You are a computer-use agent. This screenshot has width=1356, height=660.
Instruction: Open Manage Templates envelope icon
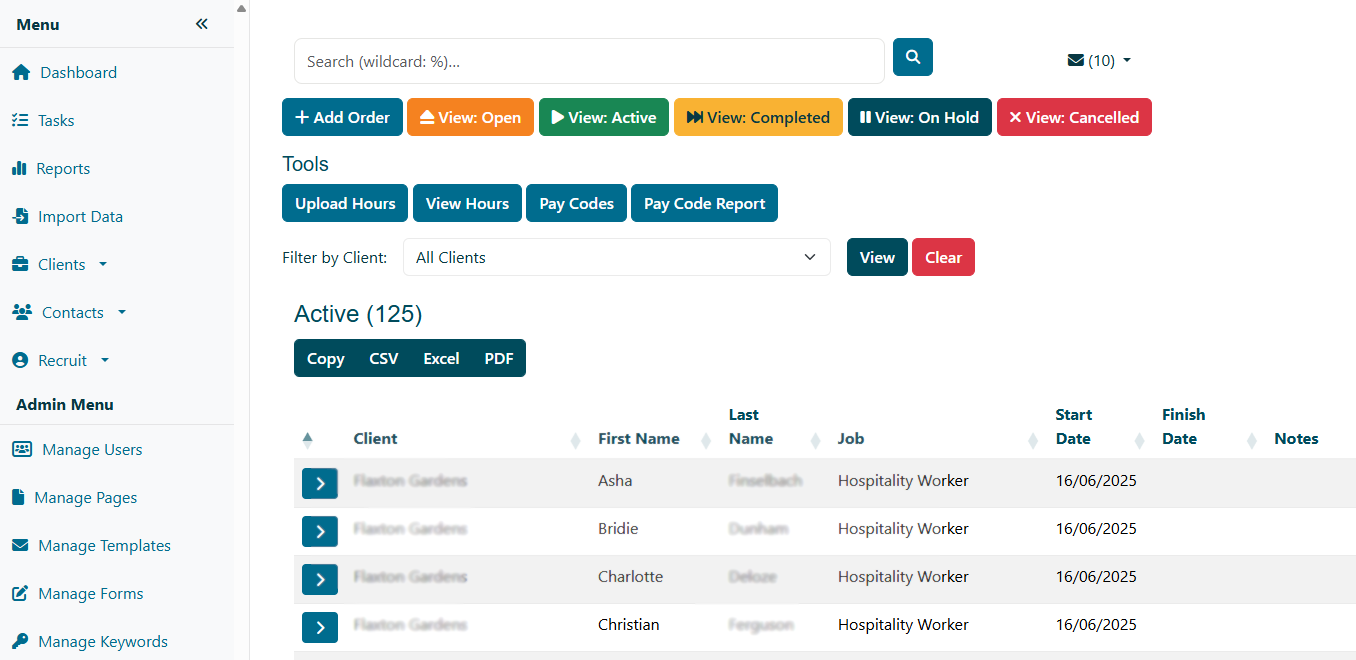pyautogui.click(x=22, y=545)
